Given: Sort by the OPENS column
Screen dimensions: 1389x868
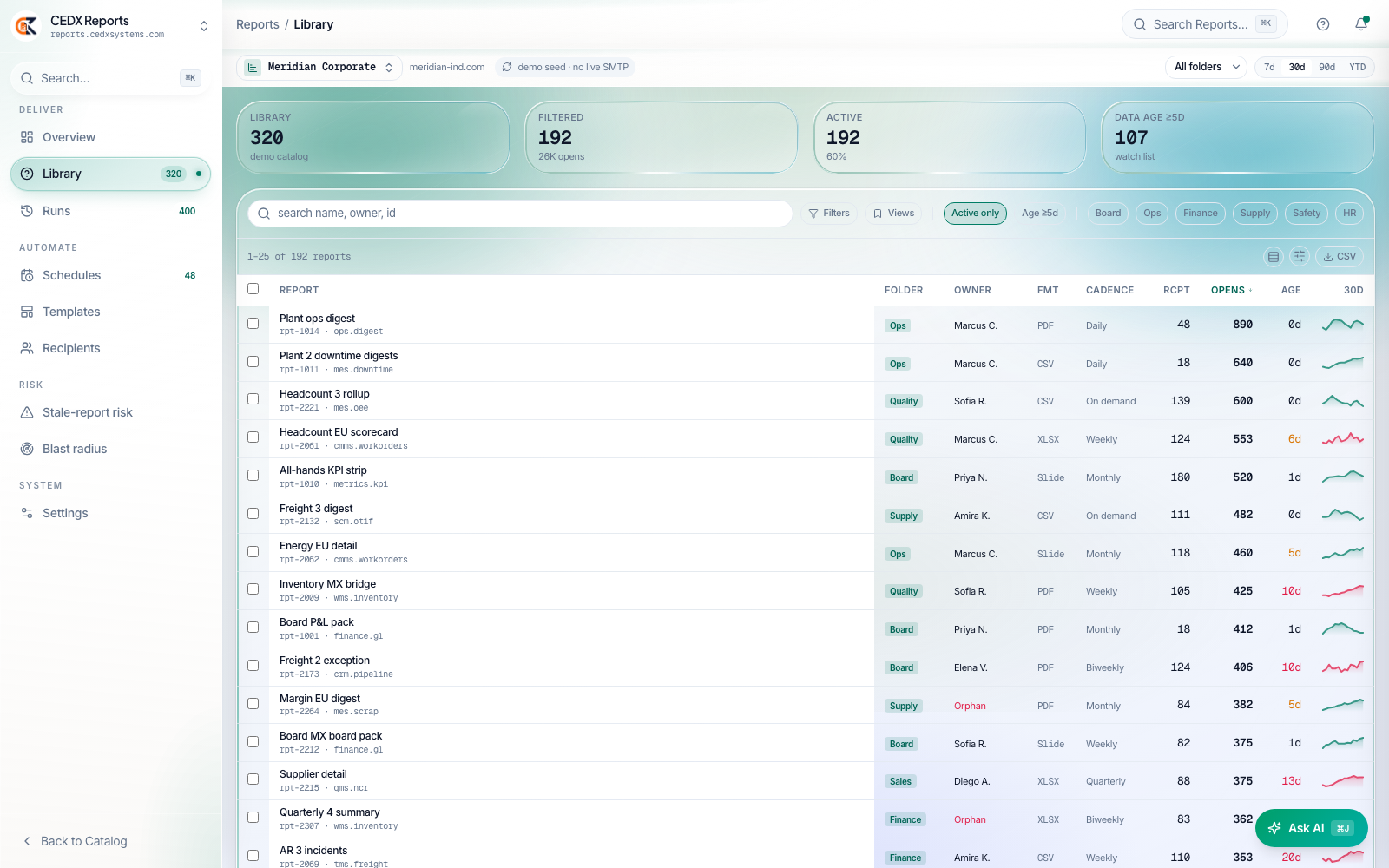Looking at the screenshot, I should point(1231,290).
